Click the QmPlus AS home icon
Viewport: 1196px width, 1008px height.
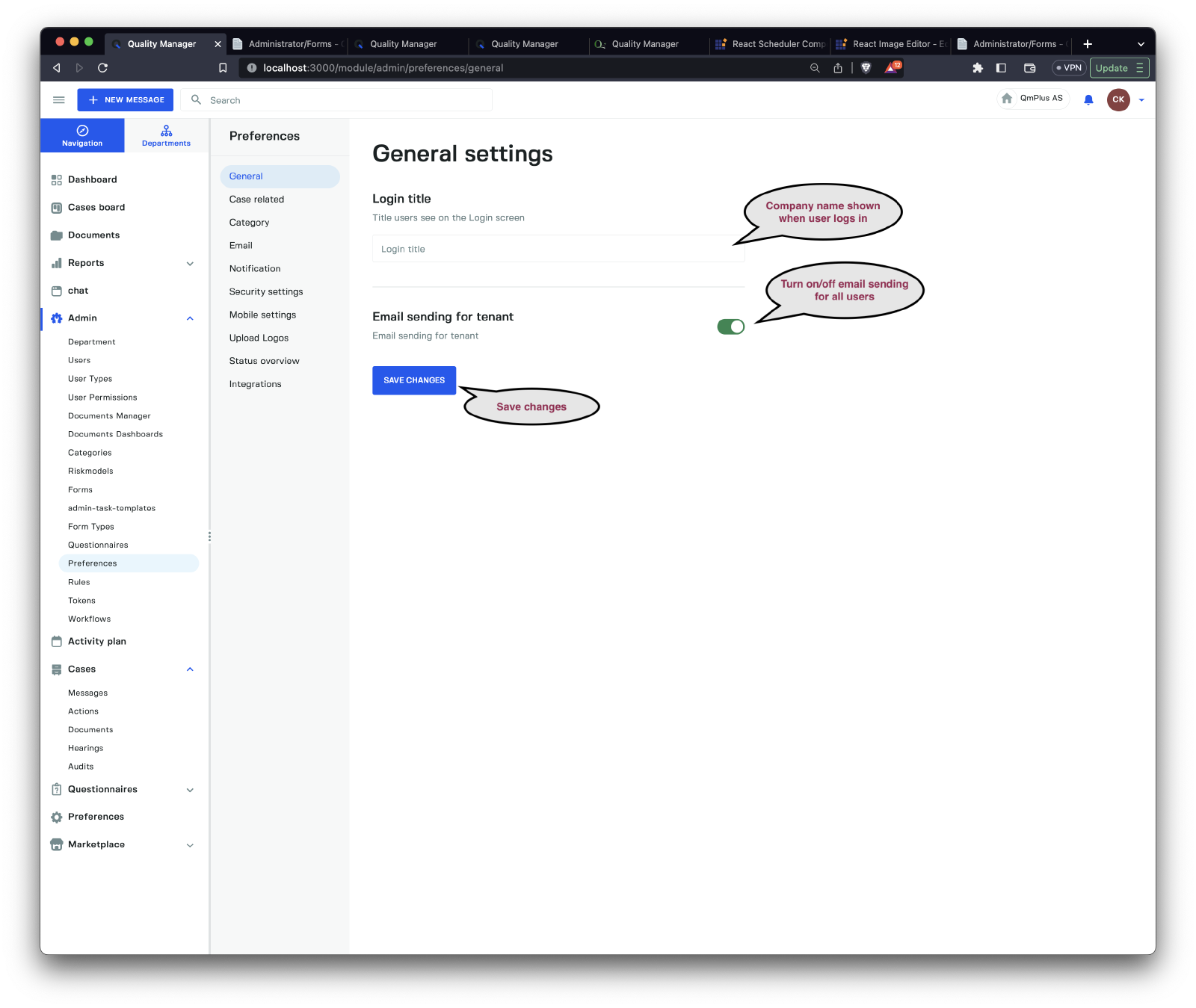[1007, 99]
